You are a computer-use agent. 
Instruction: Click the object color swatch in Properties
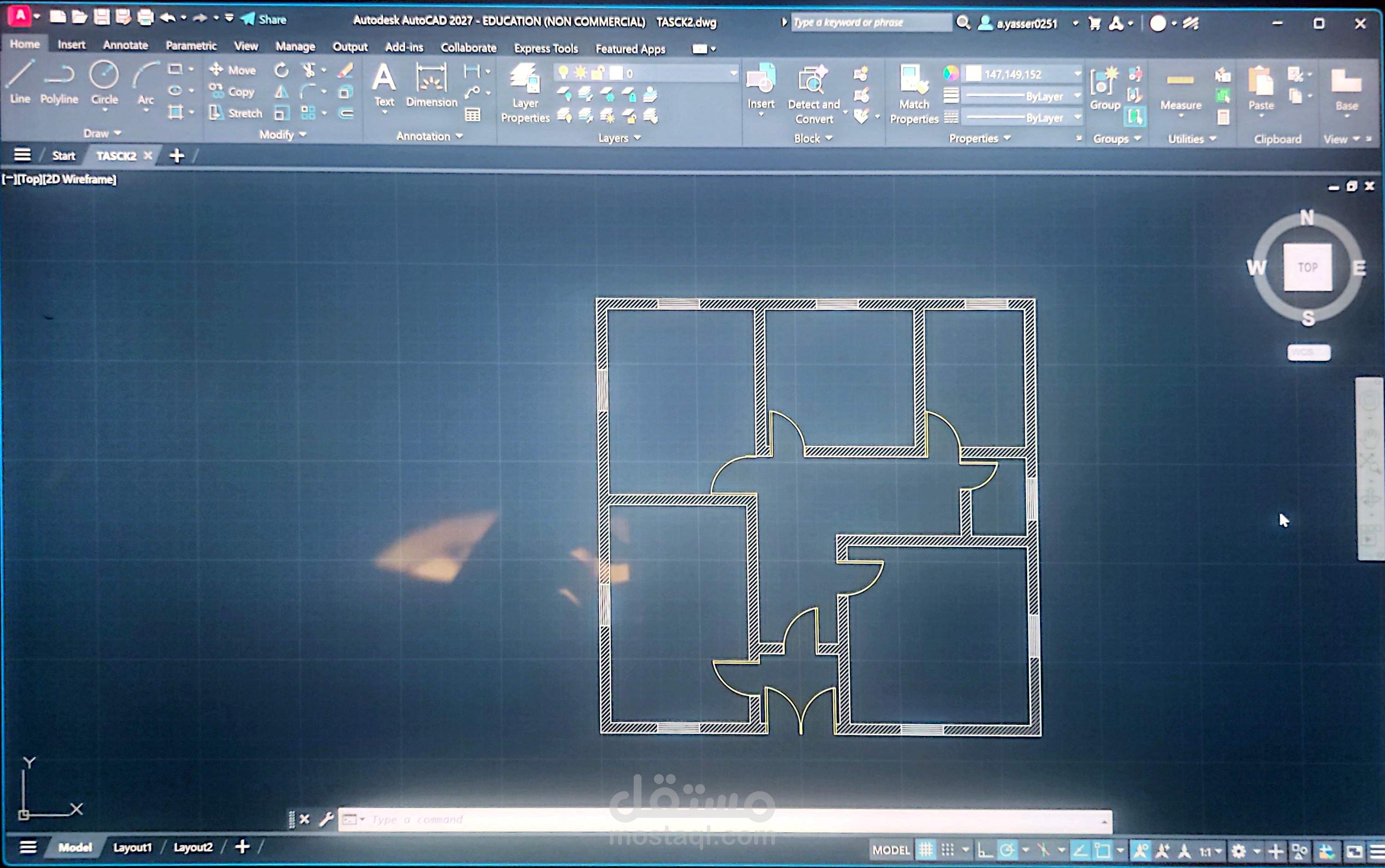click(x=973, y=73)
